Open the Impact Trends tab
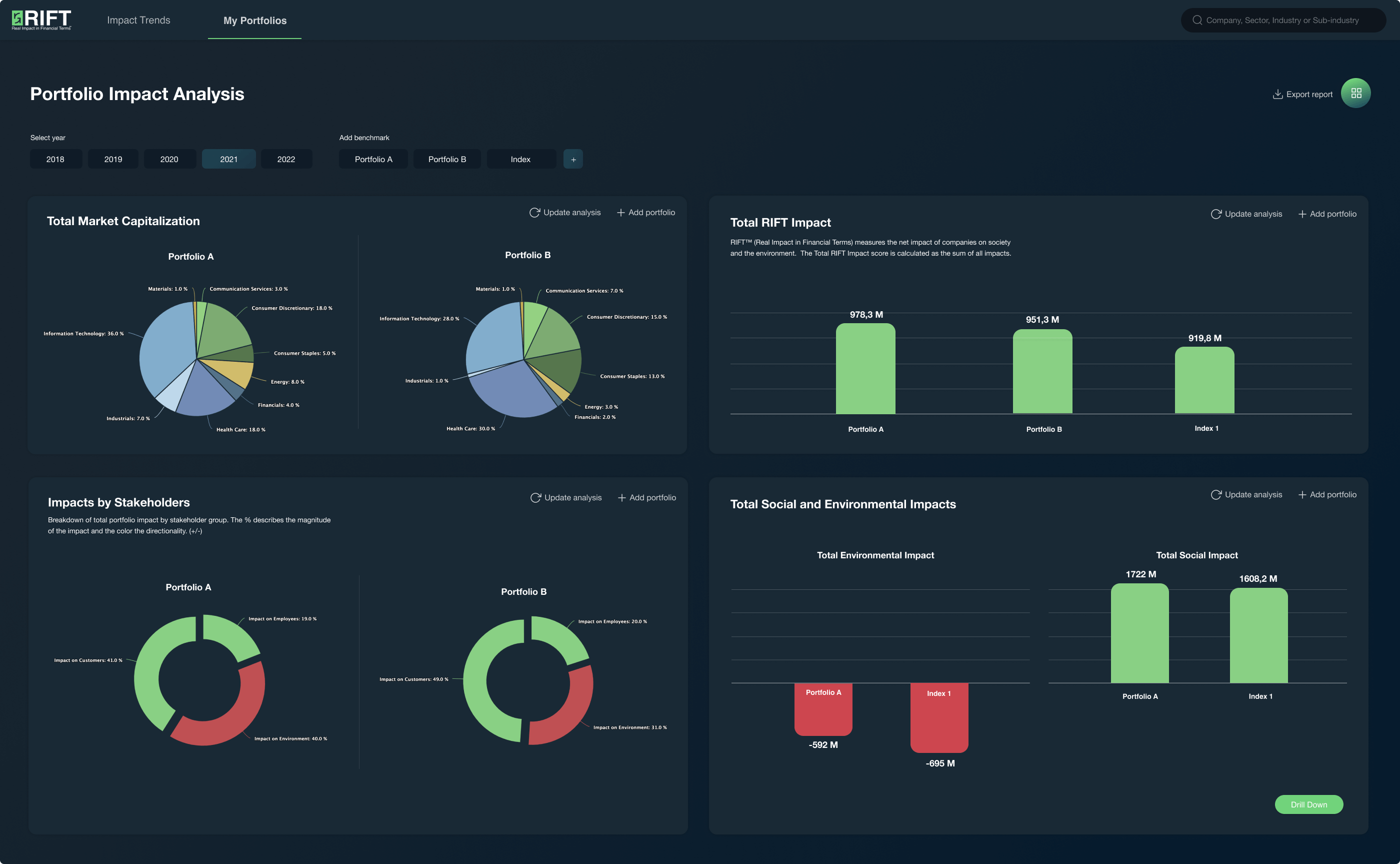This screenshot has height=864, width=1400. (138, 20)
